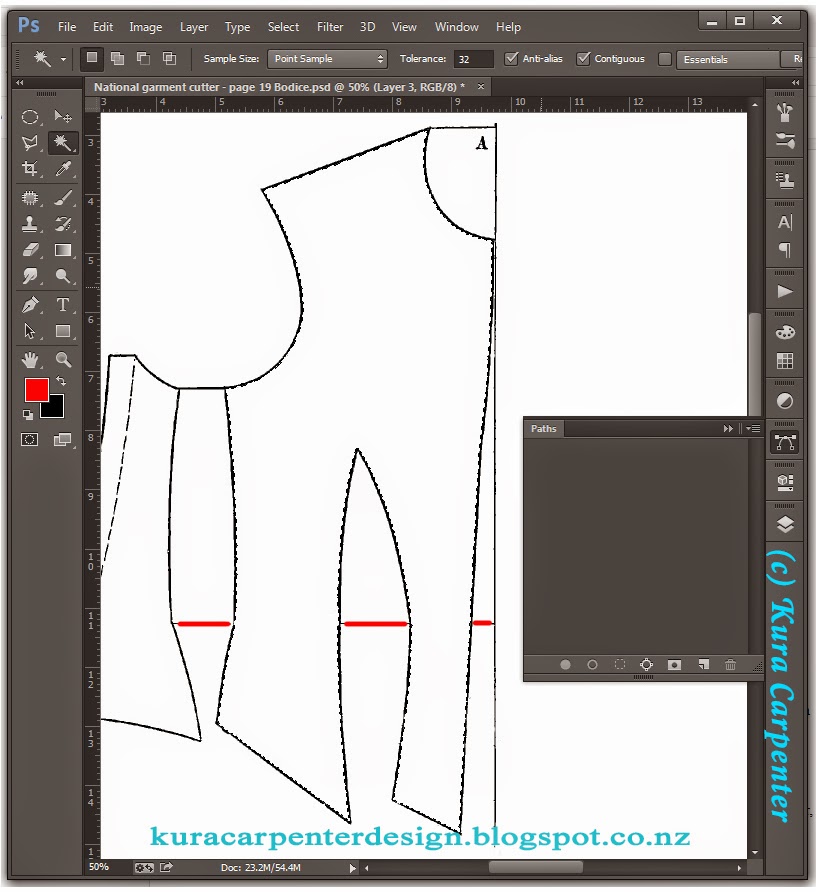Select the Pen tool
The width and height of the screenshot is (816, 892).
tap(32, 305)
